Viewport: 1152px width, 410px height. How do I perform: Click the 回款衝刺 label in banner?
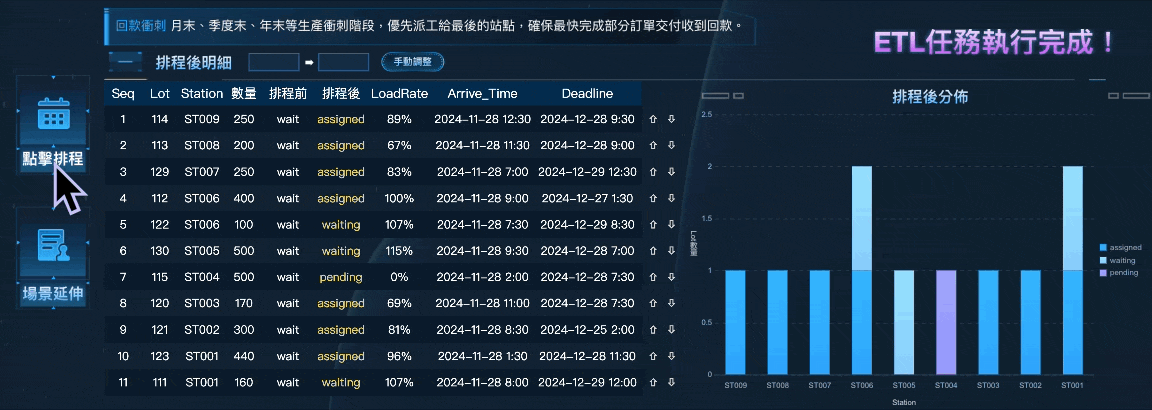[x=141, y=25]
